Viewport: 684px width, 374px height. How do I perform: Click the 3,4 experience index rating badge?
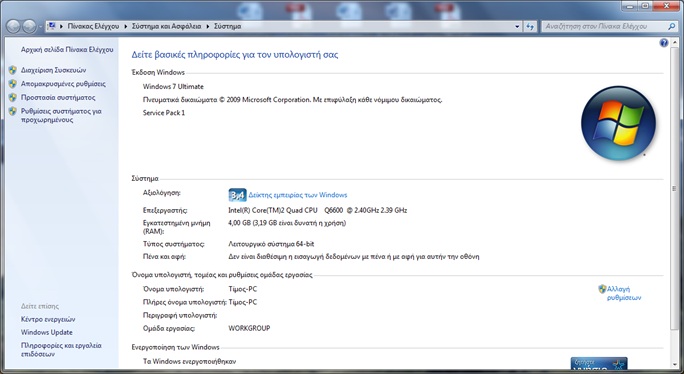coord(237,195)
